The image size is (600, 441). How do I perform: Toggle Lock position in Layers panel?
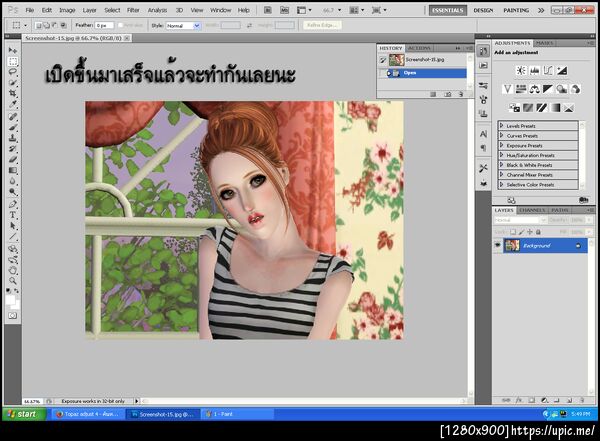point(530,232)
